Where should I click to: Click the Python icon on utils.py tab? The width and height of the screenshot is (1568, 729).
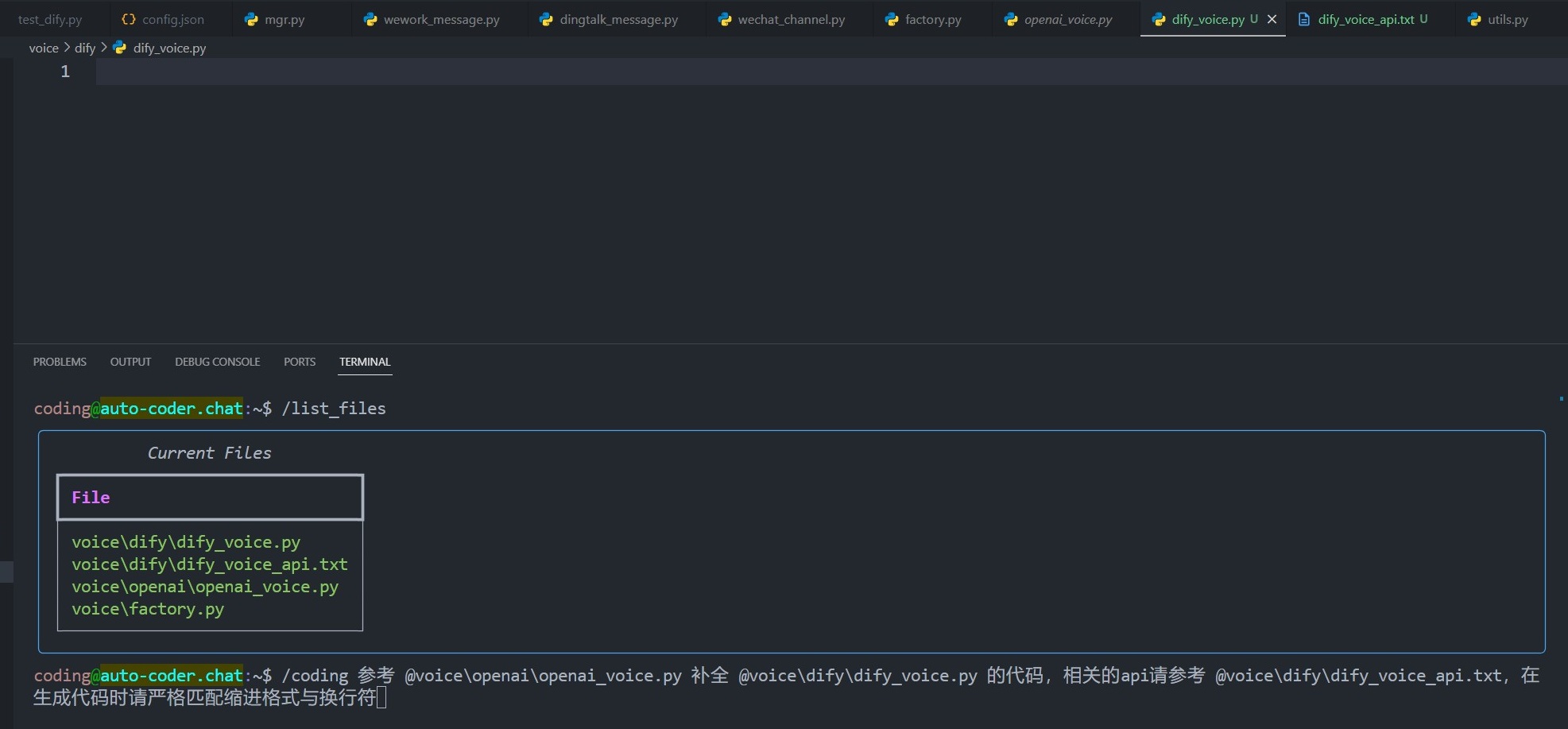pyautogui.click(x=1474, y=19)
